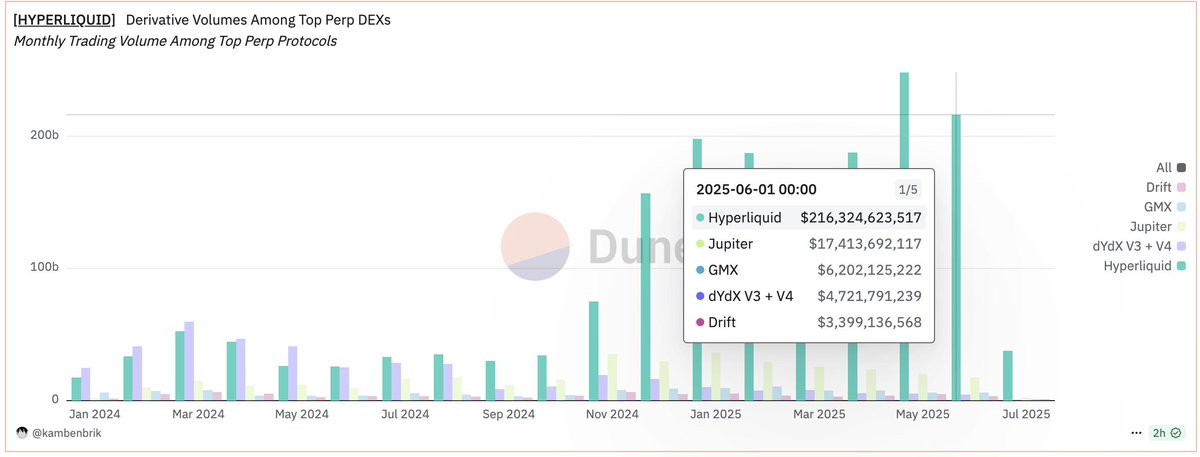This screenshot has width=1200, height=457.
Task: Click the Jul 2025 x-axis label
Action: click(x=1025, y=413)
